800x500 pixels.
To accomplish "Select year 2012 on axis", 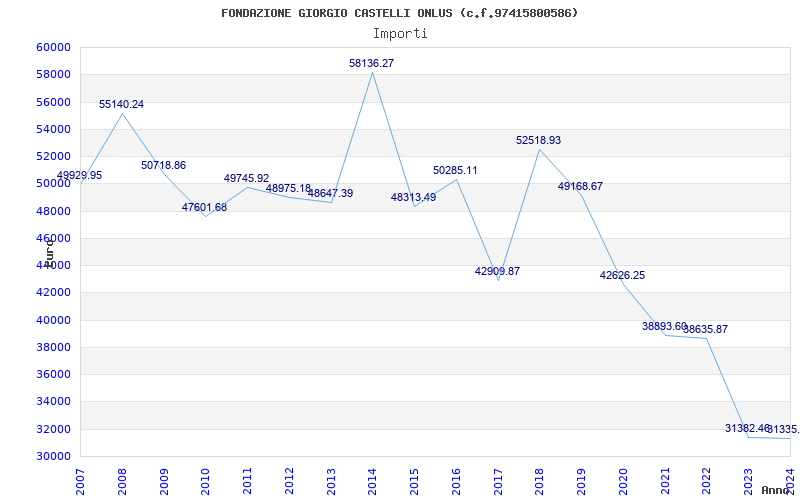I will (x=289, y=482).
